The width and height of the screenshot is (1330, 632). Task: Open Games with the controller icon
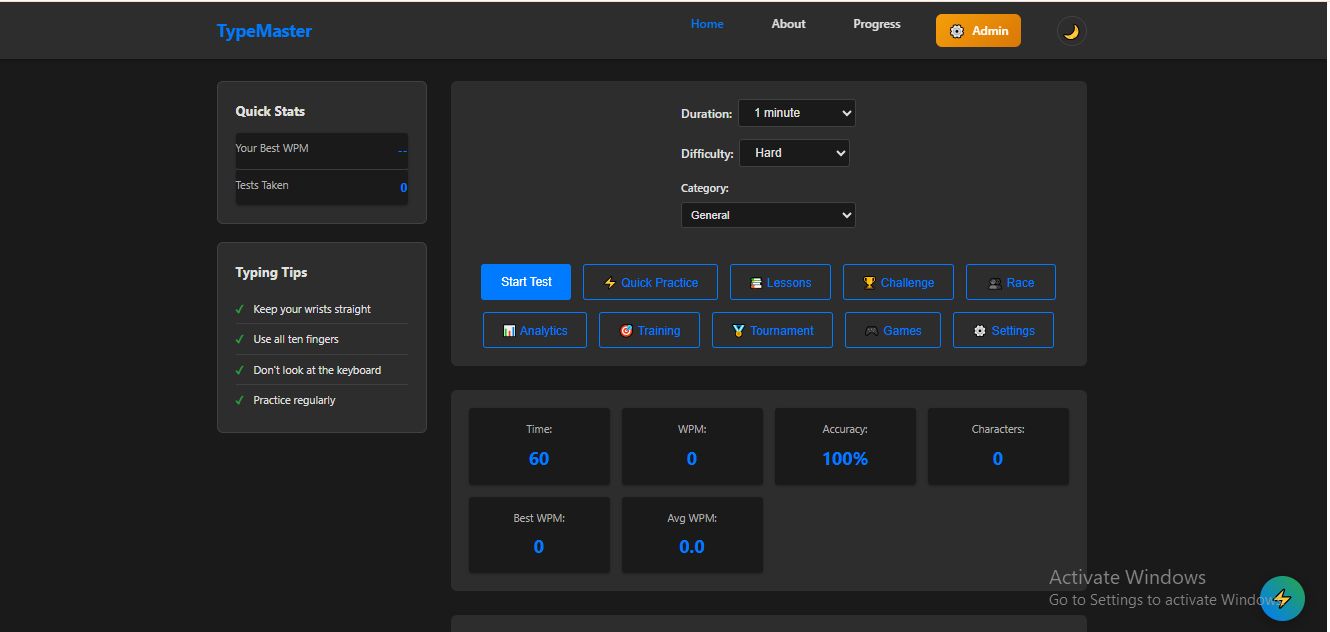click(871, 331)
